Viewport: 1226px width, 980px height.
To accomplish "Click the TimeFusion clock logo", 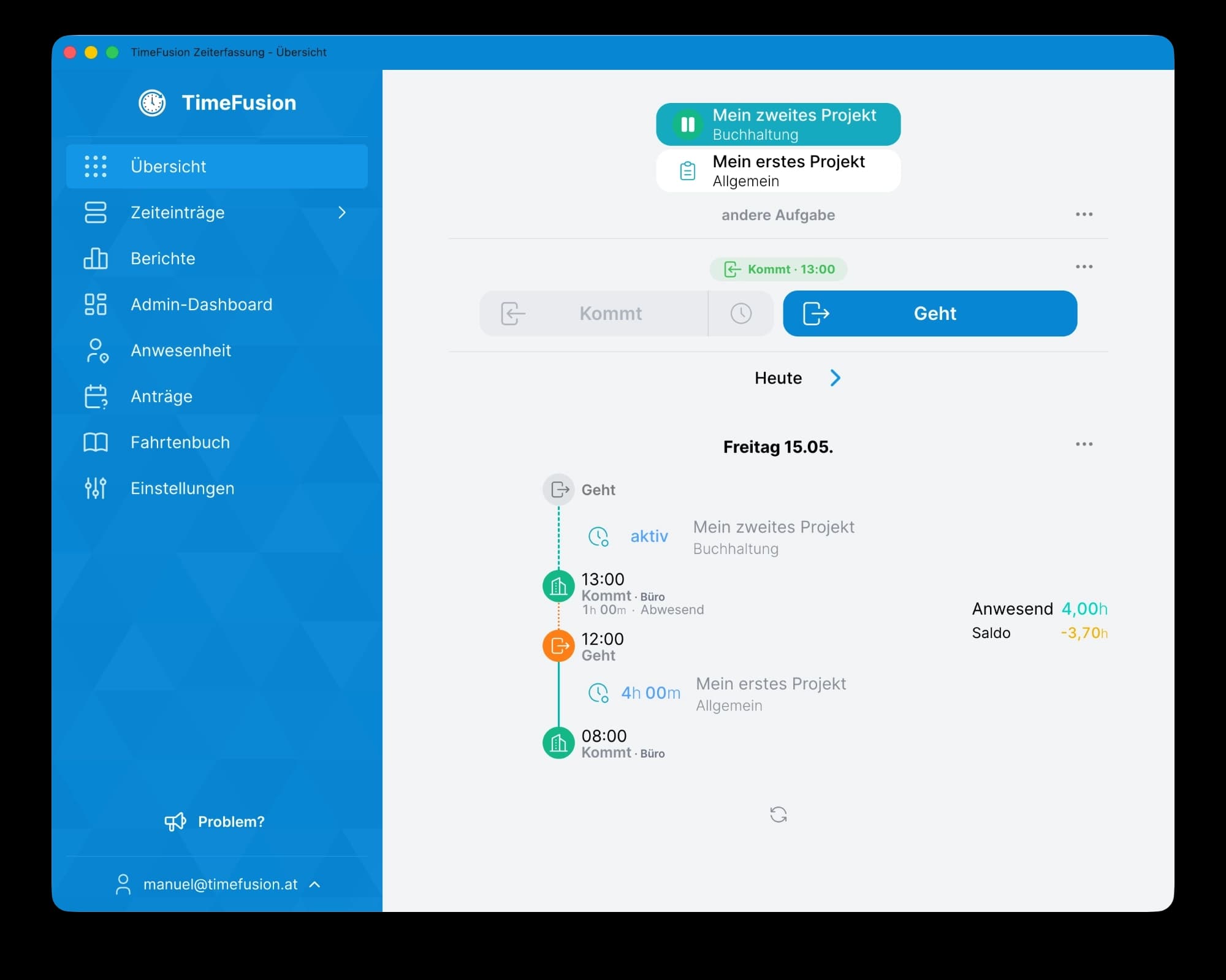I will coord(152,103).
